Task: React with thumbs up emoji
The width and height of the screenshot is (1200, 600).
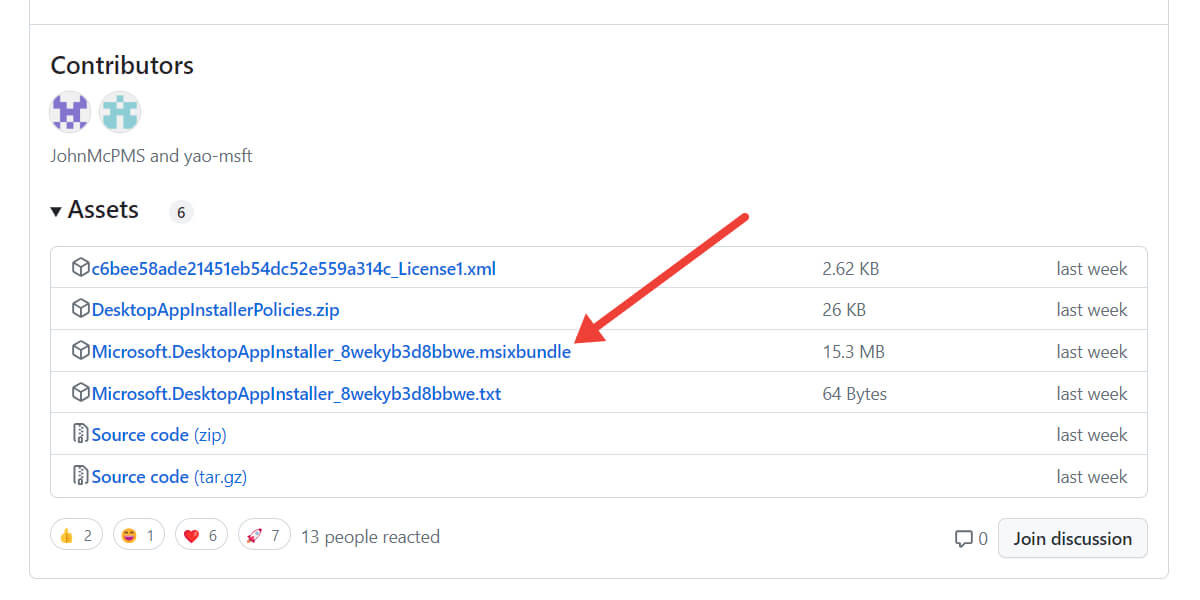Action: coord(77,536)
